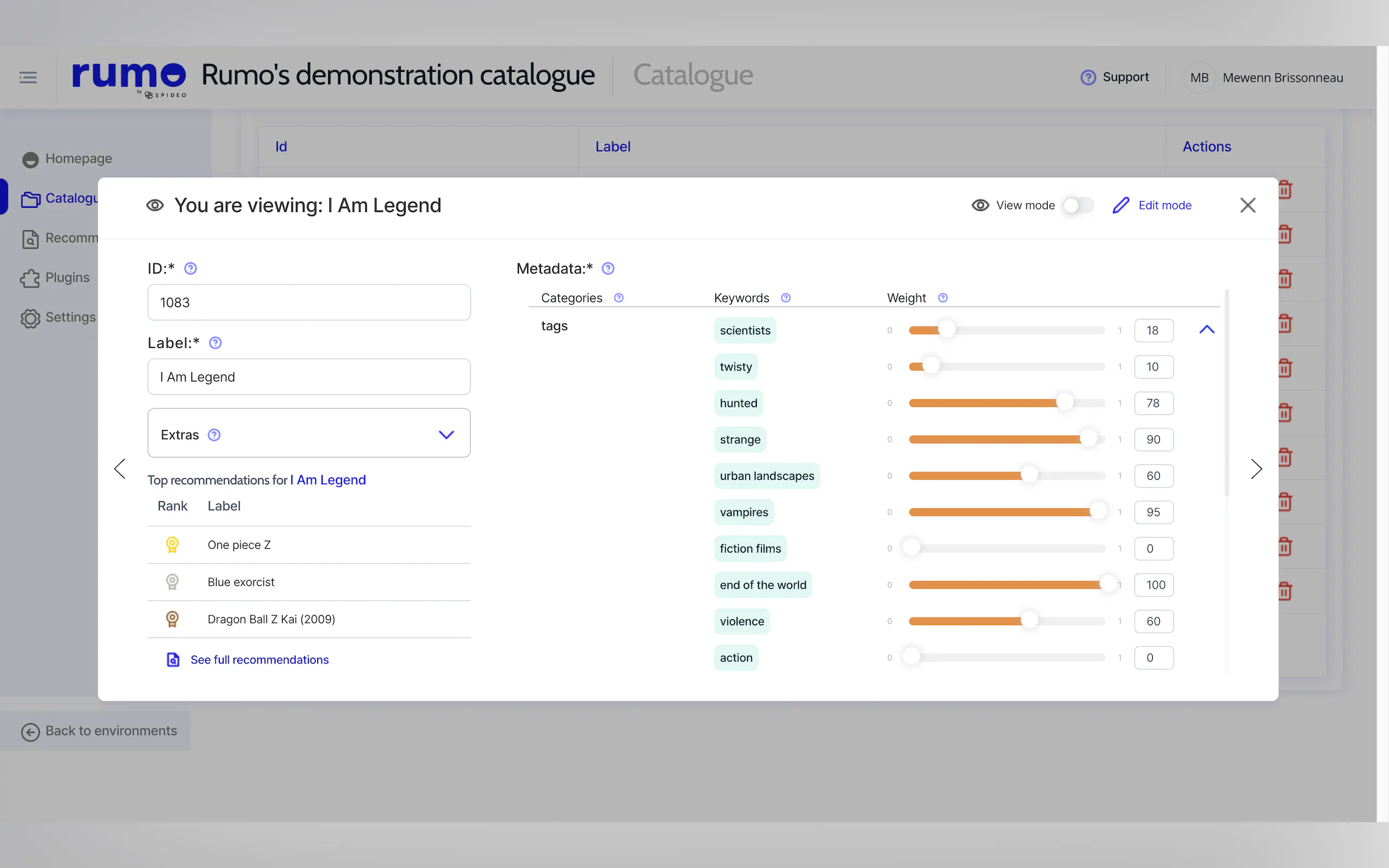Click the Keywords column help icon
This screenshot has width=1389, height=868.
786,298
